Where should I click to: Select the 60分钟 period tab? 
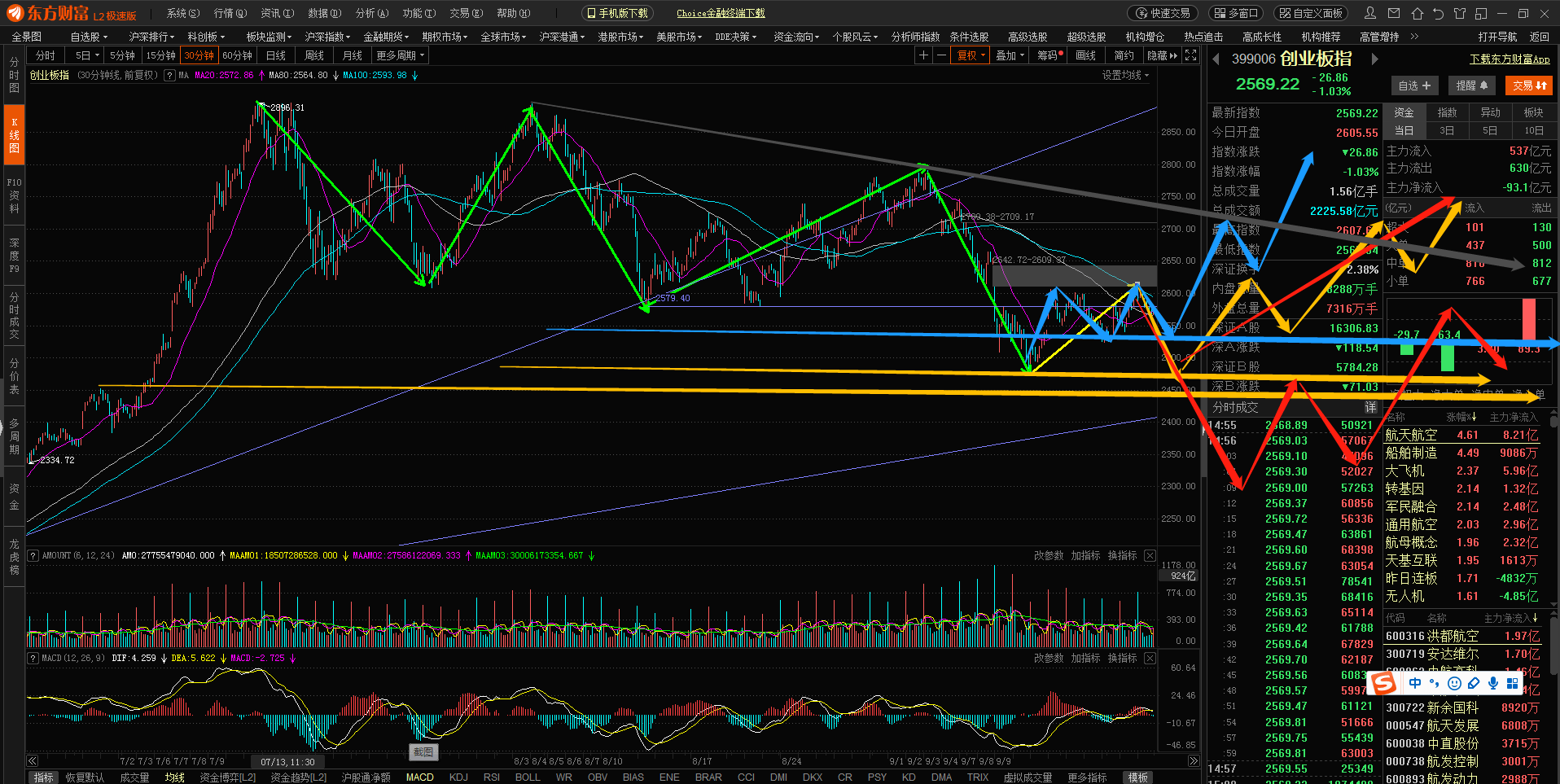237,55
